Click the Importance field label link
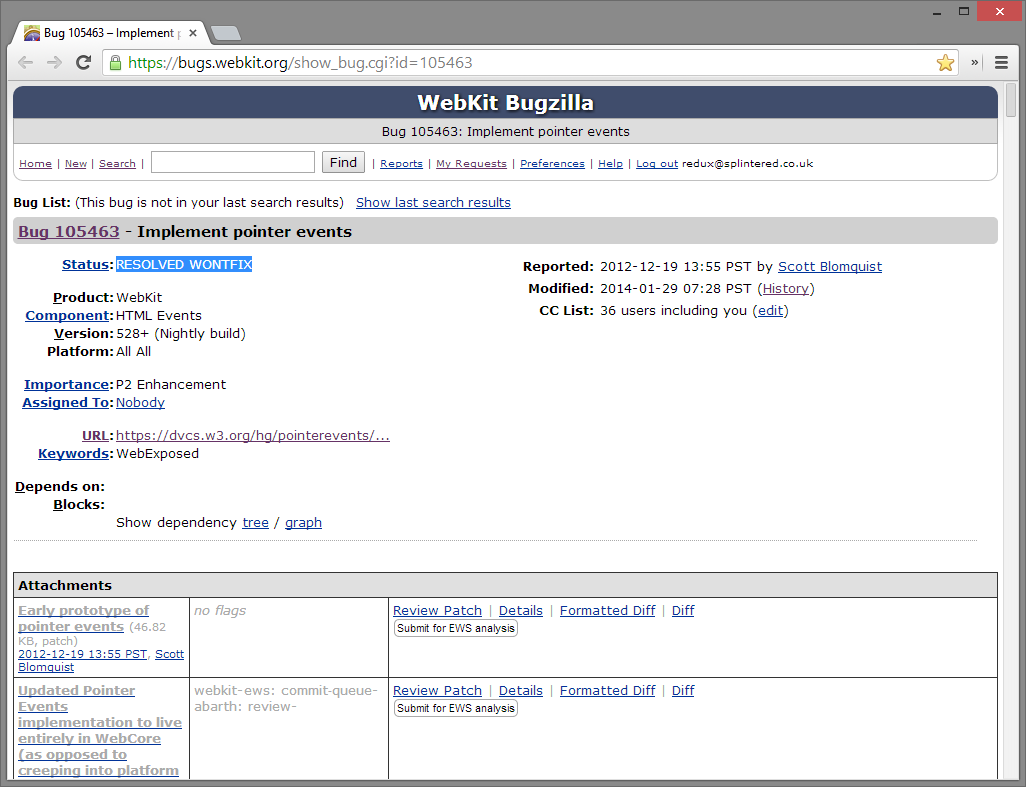This screenshot has height=787, width=1026. pyautogui.click(x=66, y=385)
